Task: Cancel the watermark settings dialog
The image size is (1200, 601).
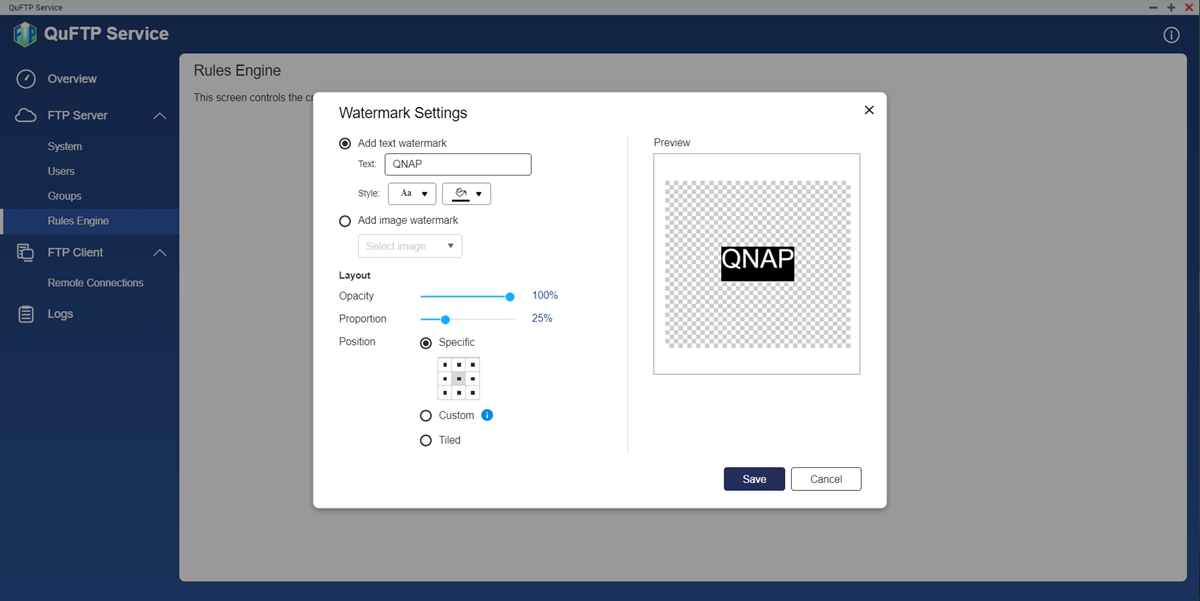Action: tap(825, 479)
